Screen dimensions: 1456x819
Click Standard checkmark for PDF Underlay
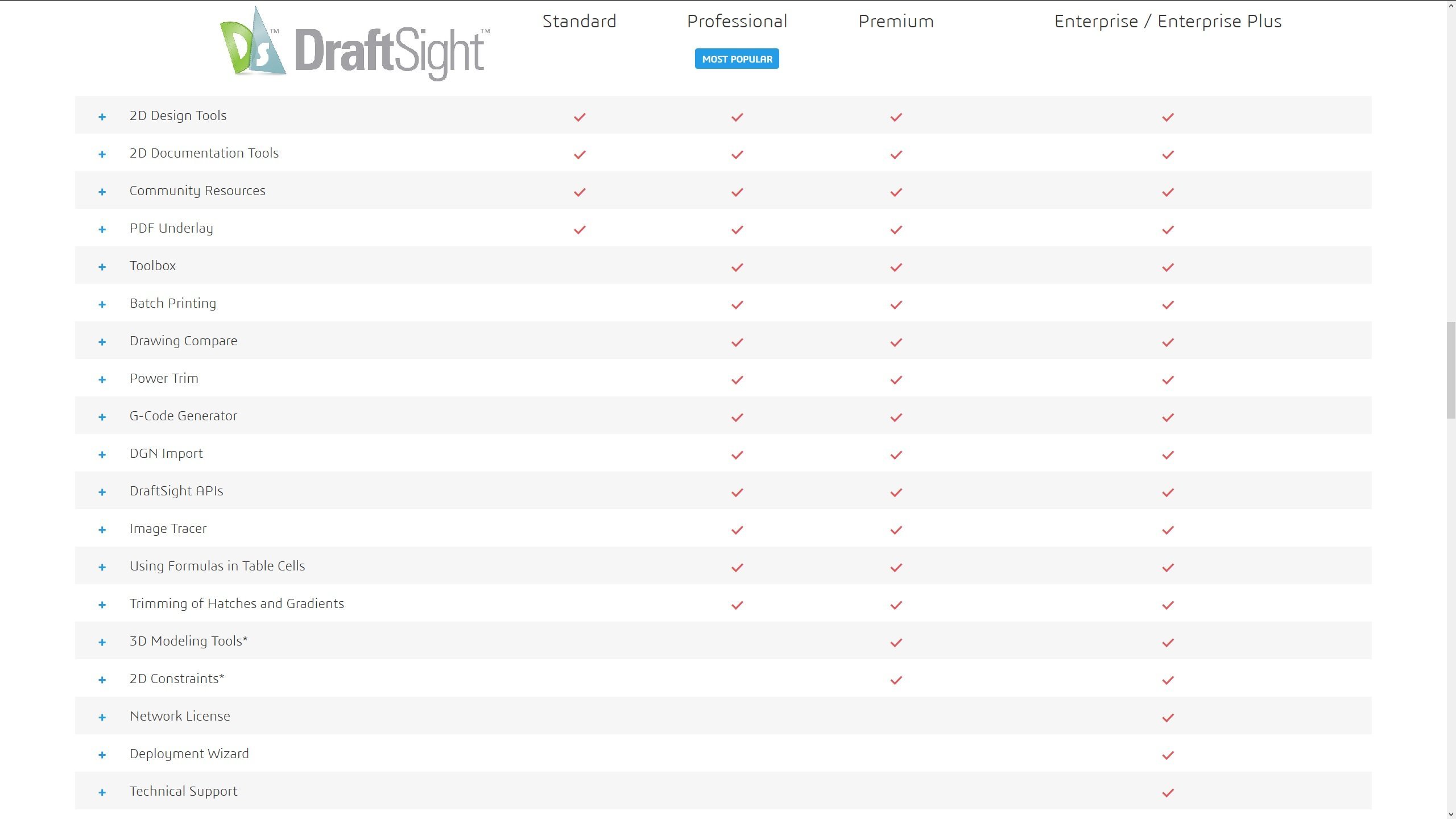pyautogui.click(x=580, y=230)
